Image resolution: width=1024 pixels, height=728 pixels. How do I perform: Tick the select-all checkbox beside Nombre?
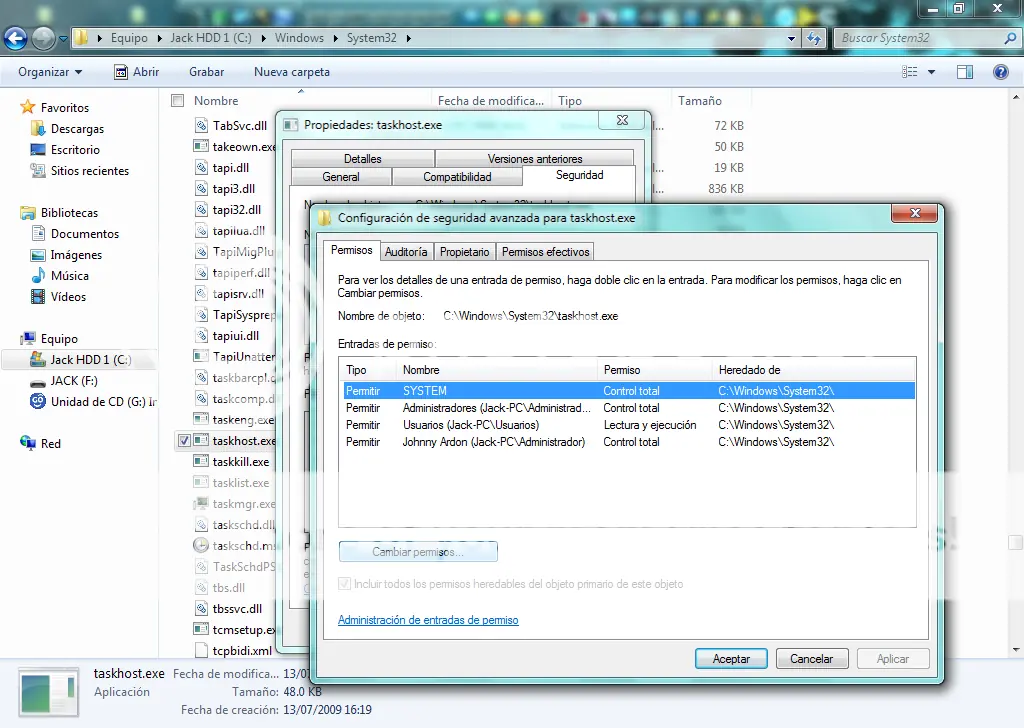click(178, 101)
